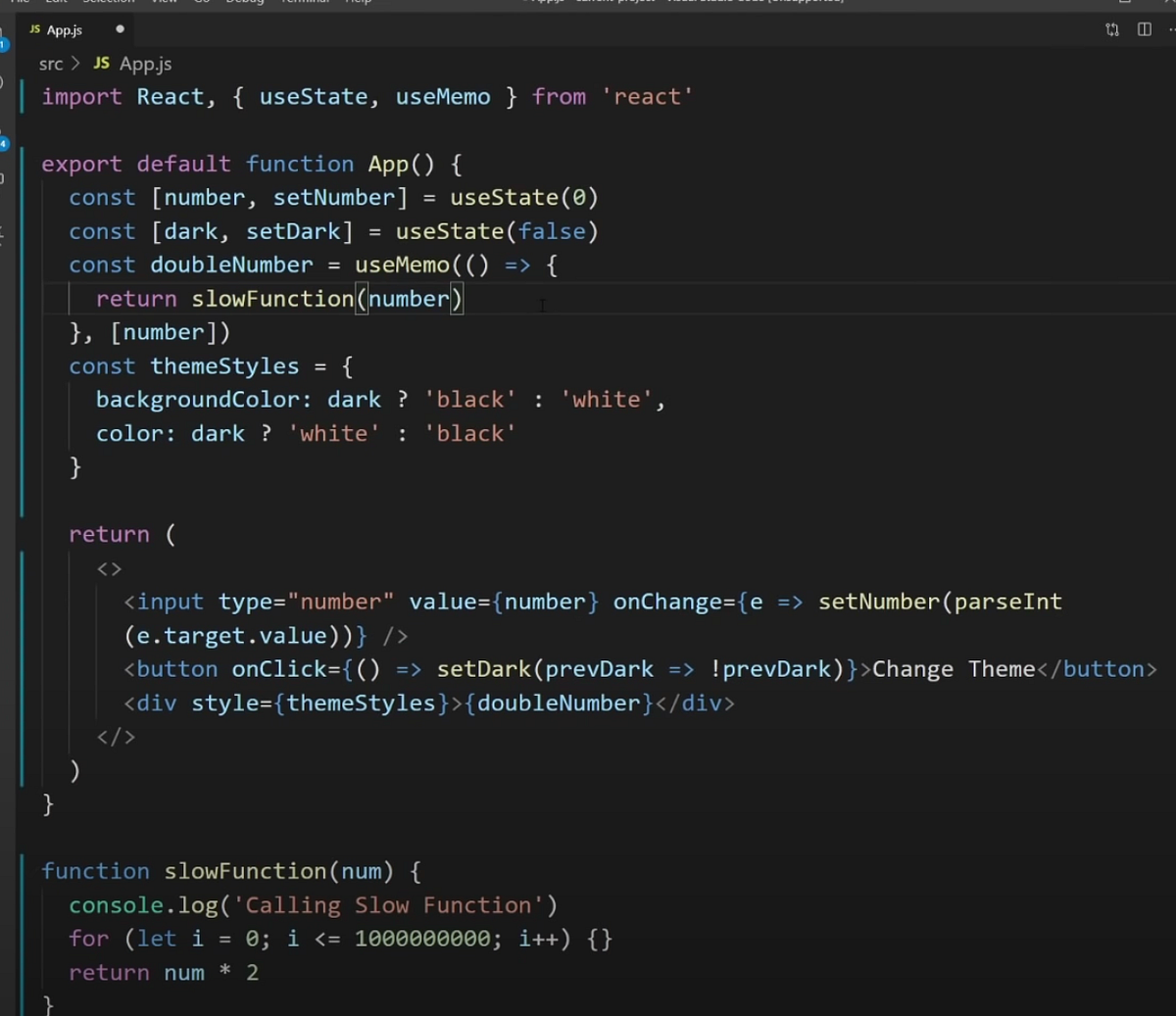This screenshot has width=1176, height=1016.
Task: Click 'setNumber' in the useState(0) declaration
Action: tap(333, 198)
